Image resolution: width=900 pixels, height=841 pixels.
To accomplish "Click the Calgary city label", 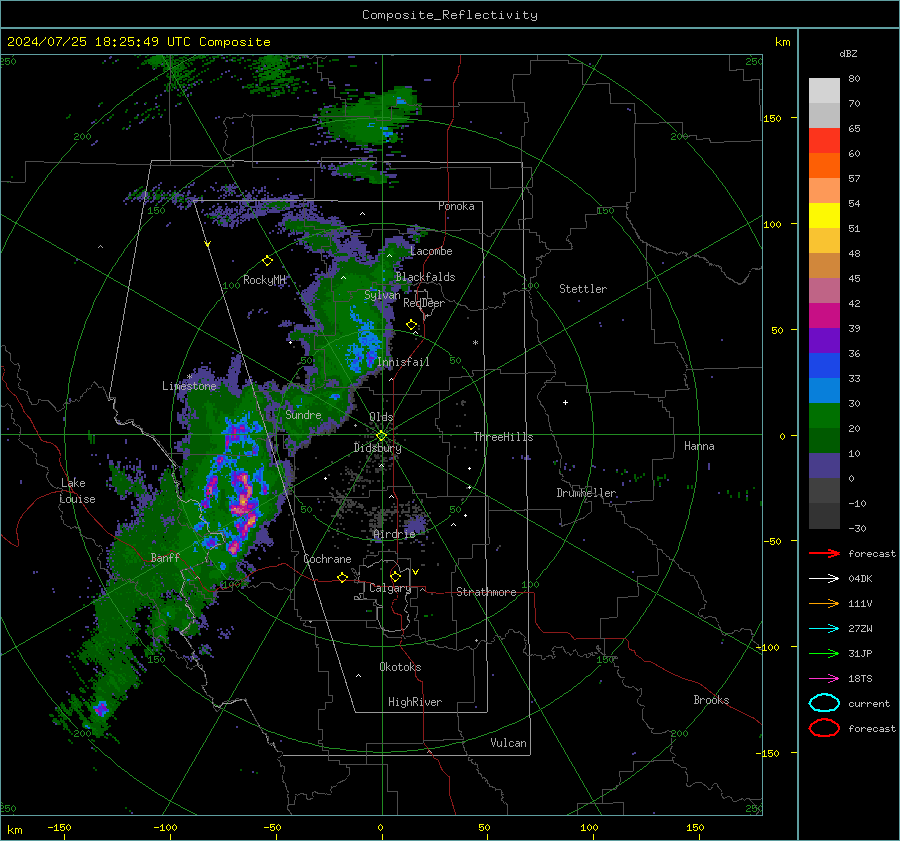I will click(x=390, y=588).
